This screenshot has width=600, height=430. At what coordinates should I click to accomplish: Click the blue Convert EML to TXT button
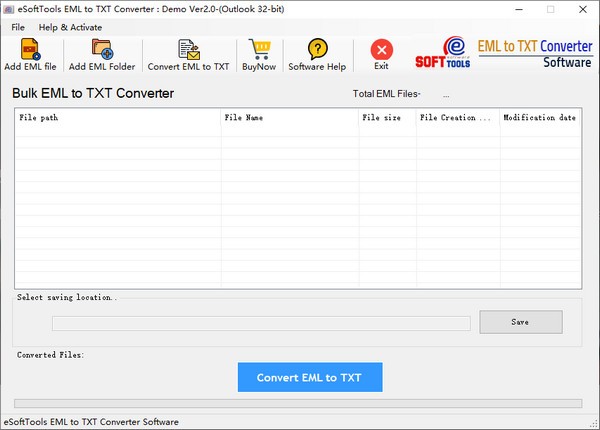click(x=310, y=377)
